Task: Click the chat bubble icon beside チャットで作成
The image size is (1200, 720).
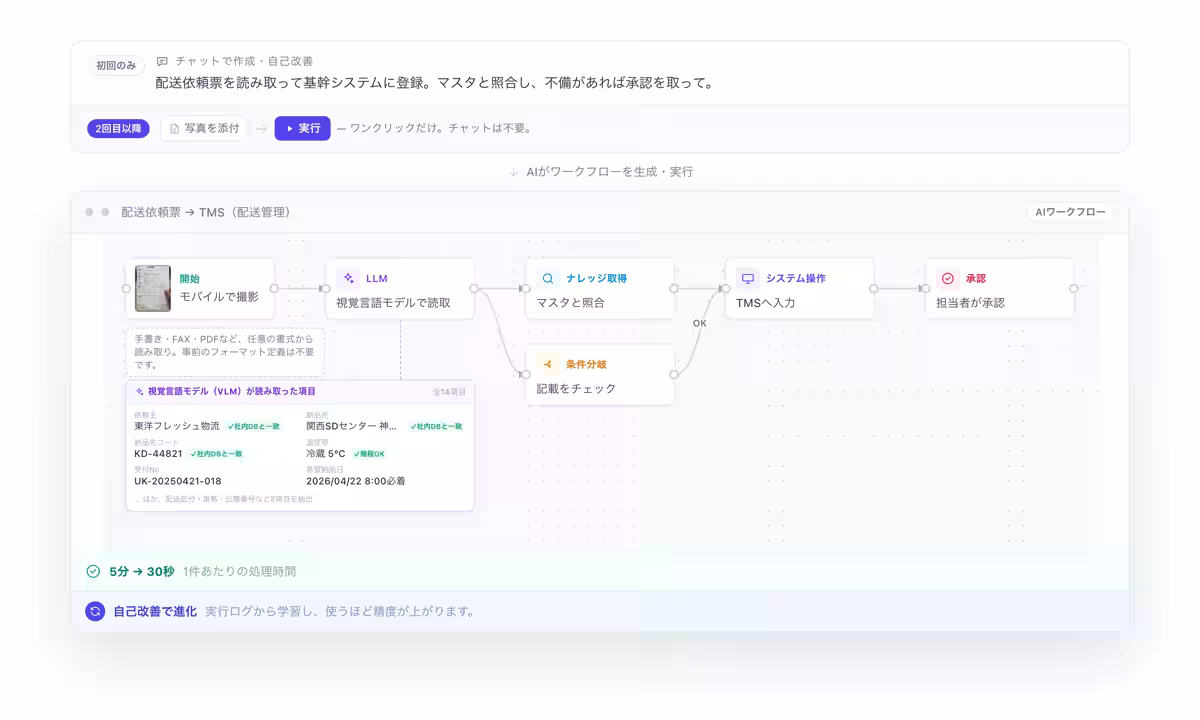Action: click(x=162, y=61)
